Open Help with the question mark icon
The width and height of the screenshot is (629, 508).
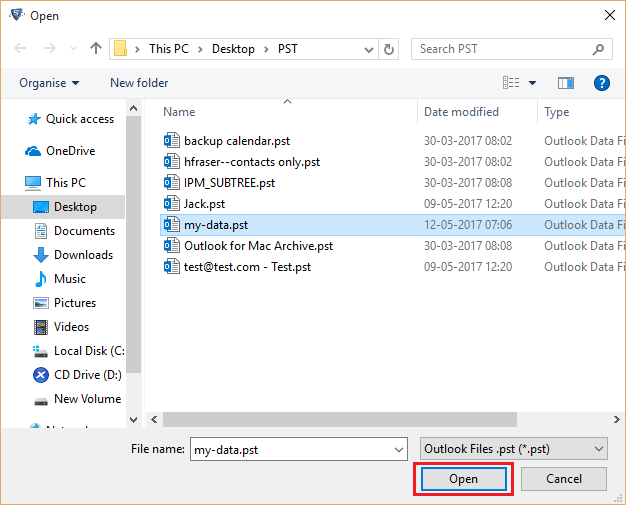click(x=602, y=83)
